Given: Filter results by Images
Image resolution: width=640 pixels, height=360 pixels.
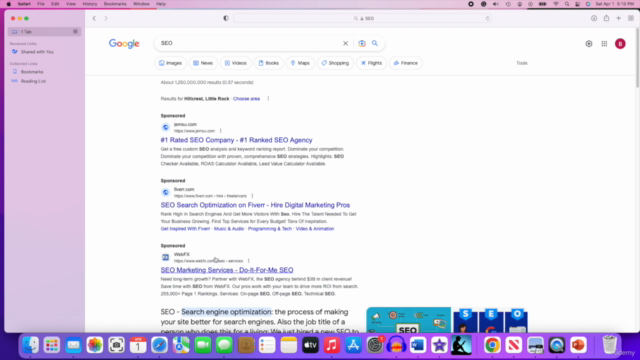Looking at the screenshot, I should click(x=170, y=63).
